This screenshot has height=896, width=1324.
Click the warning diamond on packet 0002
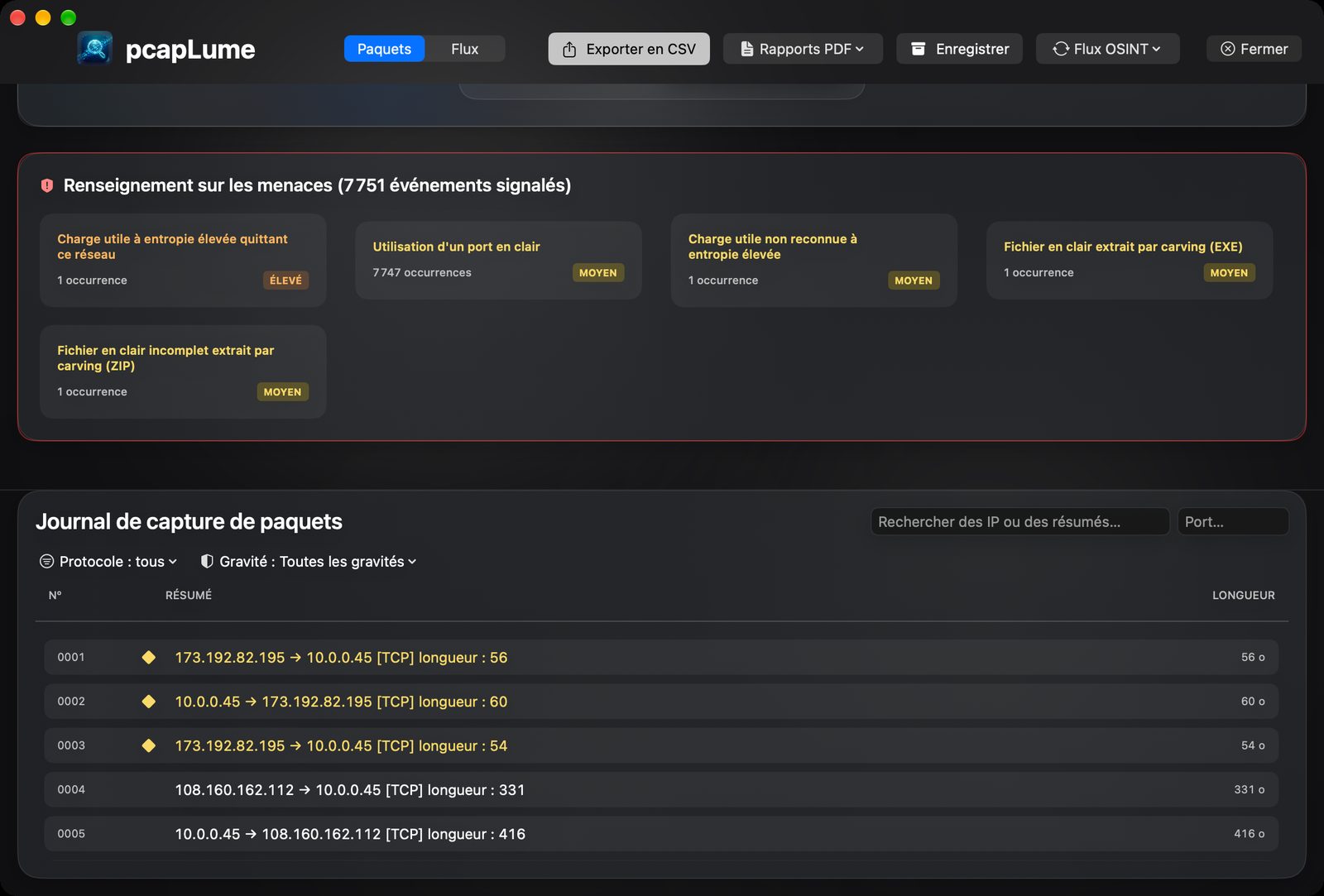(x=149, y=702)
